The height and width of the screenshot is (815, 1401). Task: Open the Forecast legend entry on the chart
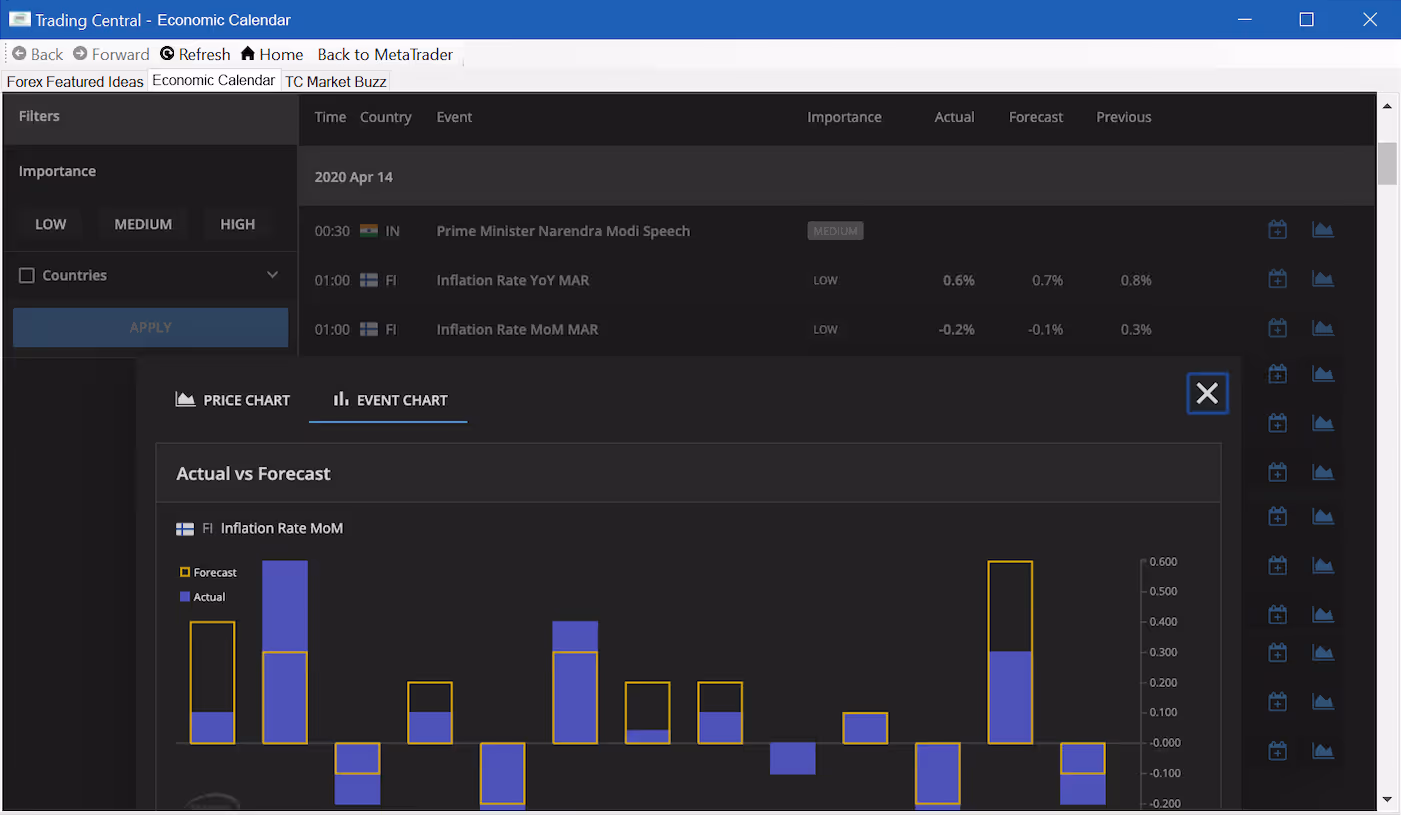(207, 571)
